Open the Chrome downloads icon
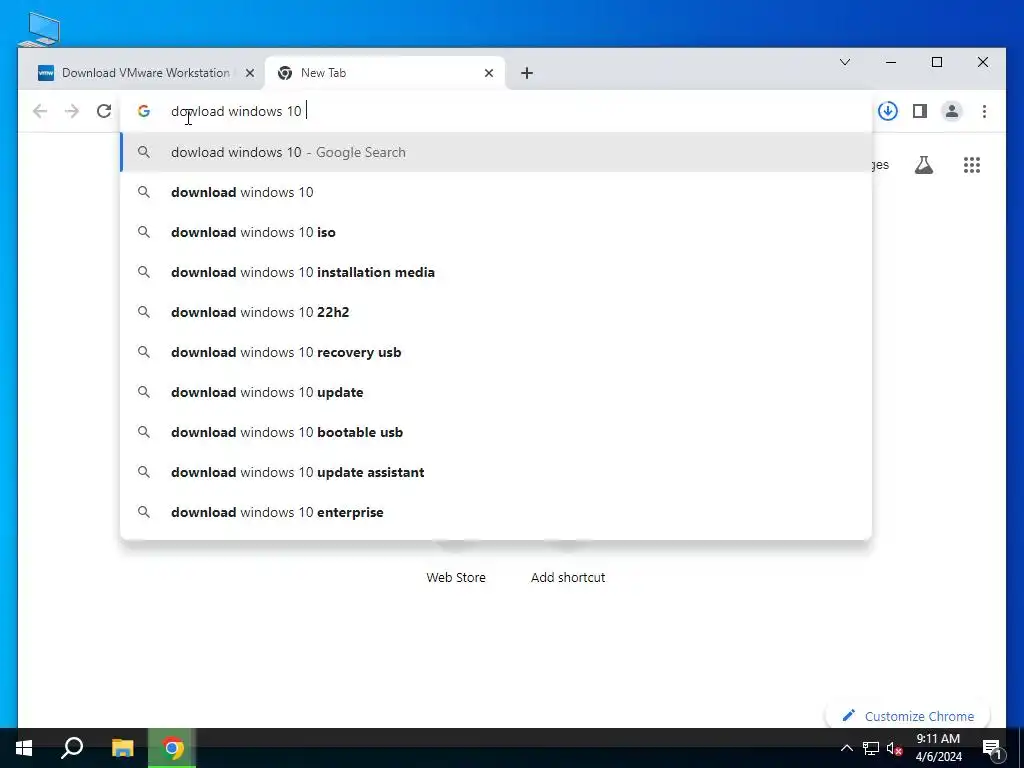 tap(888, 111)
